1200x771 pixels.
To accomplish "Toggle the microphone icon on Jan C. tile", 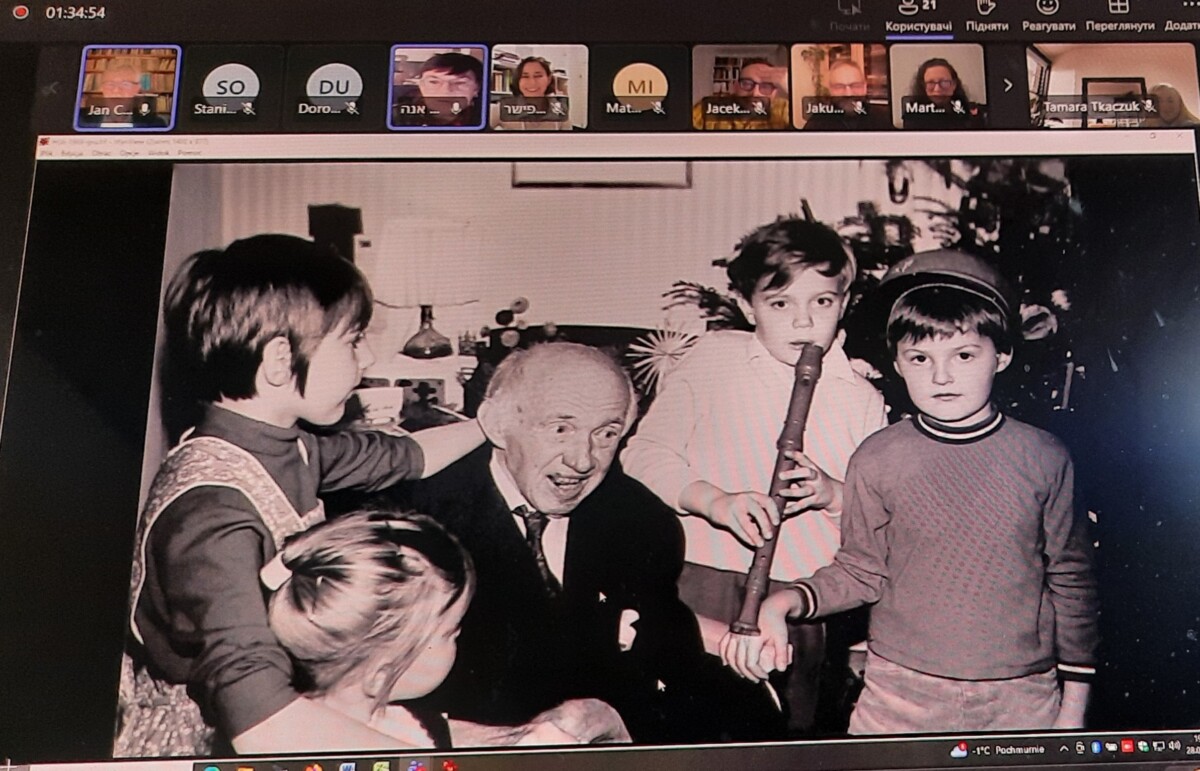I will coord(145,108).
